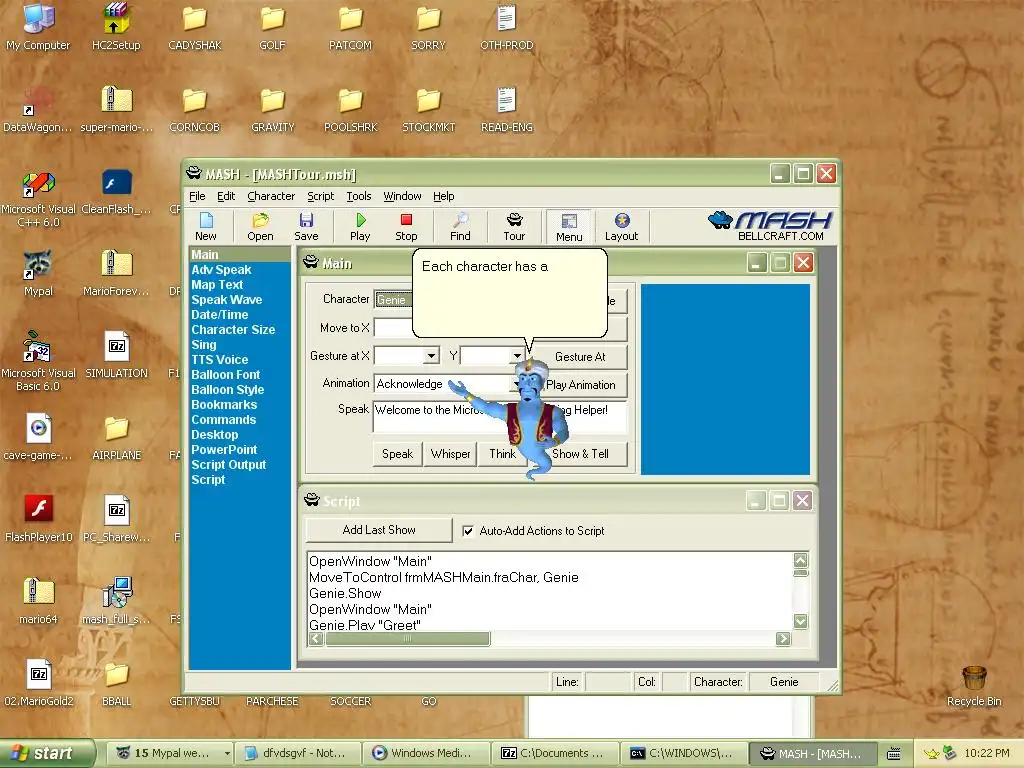Switch to the dfvdsgvf Notepad taskbar item
Viewport: 1024px width, 768px height.
298,754
